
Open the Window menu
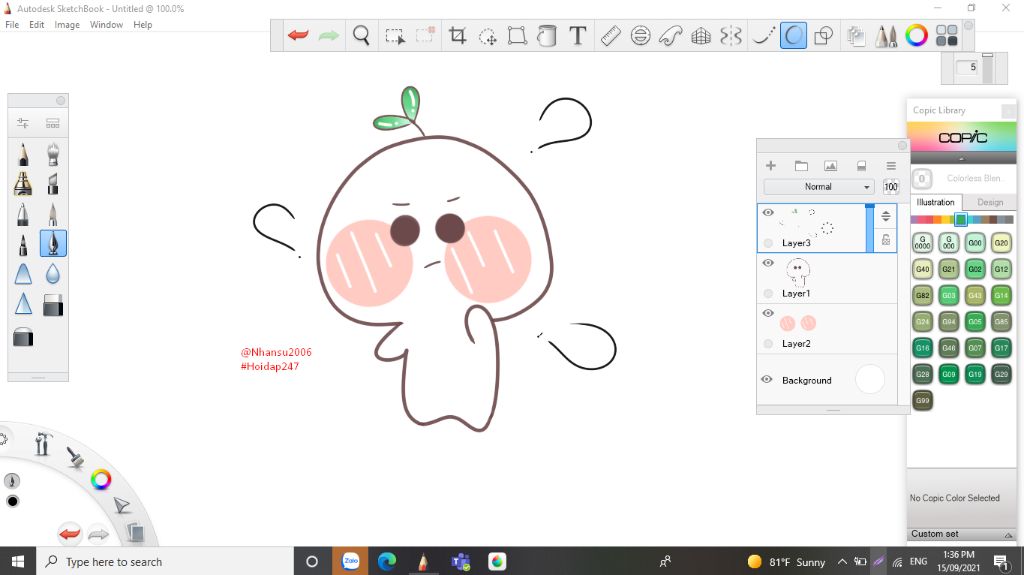tap(106, 25)
